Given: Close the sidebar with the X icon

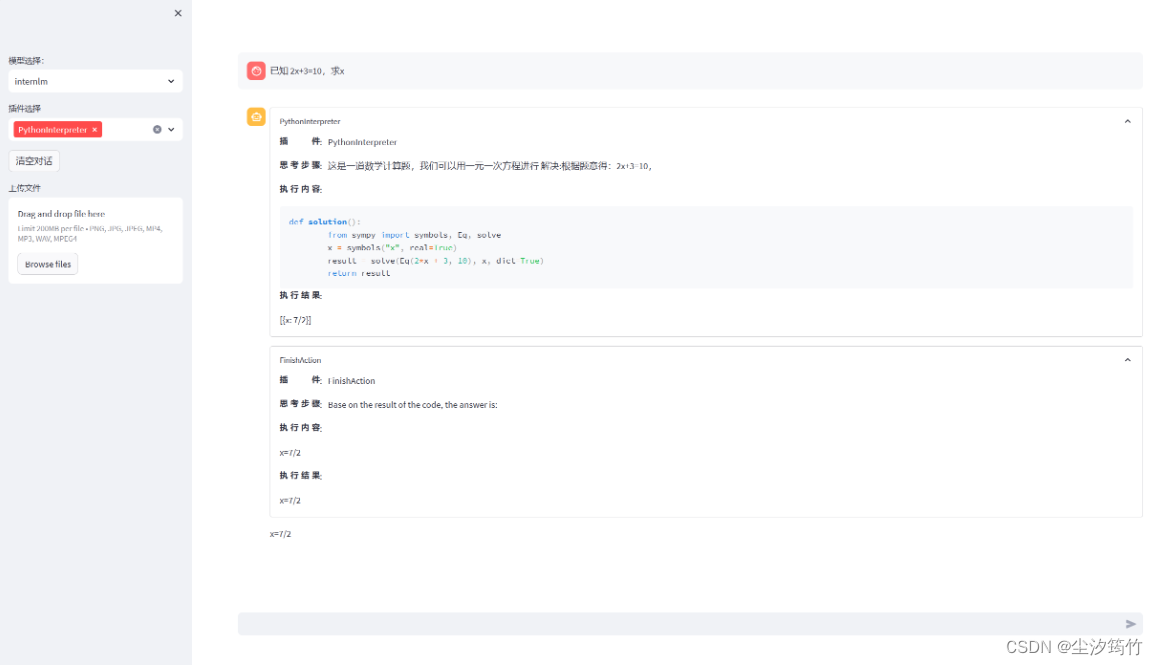Looking at the screenshot, I should pyautogui.click(x=178, y=13).
